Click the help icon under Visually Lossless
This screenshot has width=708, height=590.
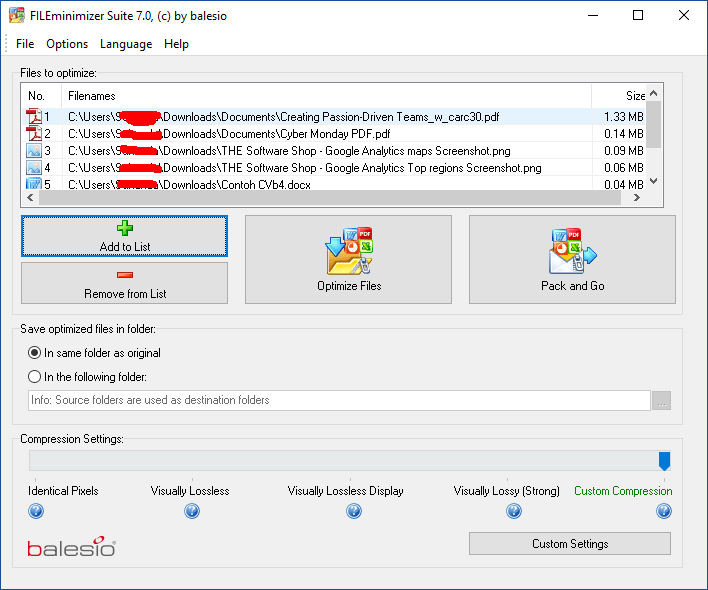coord(192,511)
